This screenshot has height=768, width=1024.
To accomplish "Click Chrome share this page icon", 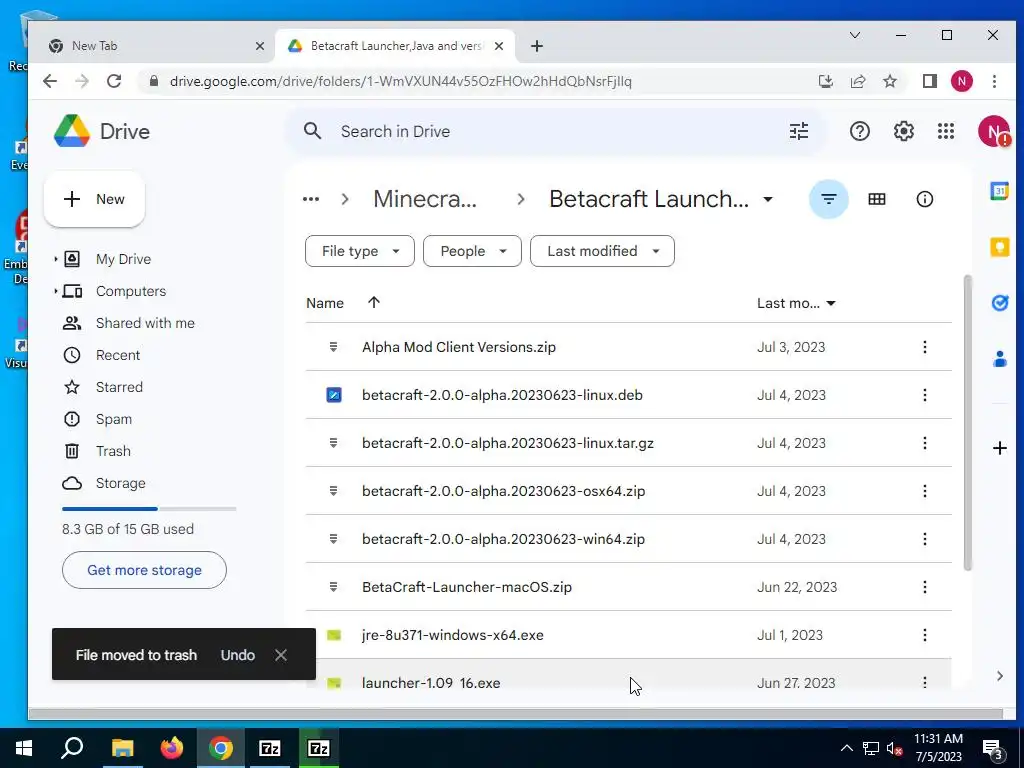I will [857, 81].
